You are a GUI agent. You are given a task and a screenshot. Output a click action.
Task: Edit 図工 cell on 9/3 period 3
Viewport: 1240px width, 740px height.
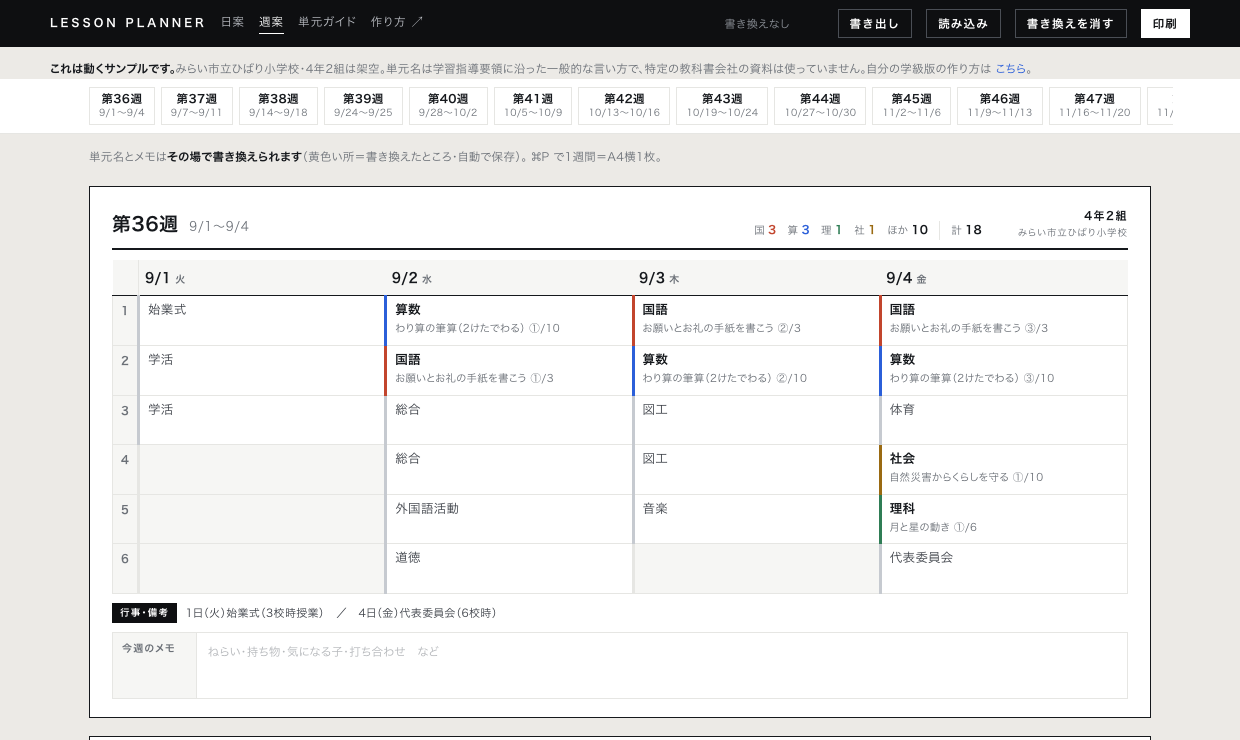[756, 420]
